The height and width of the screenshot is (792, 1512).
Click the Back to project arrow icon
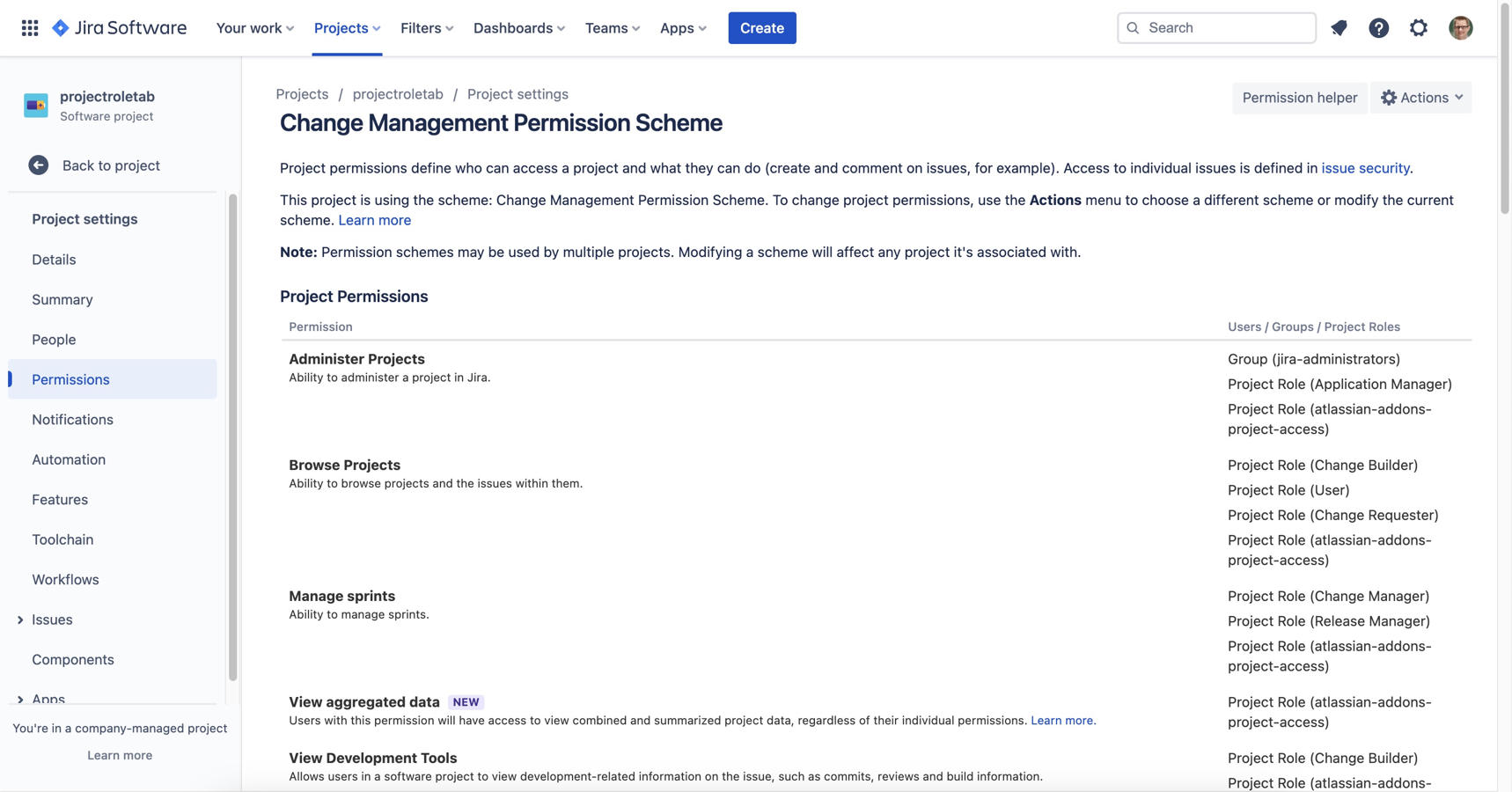coord(38,165)
